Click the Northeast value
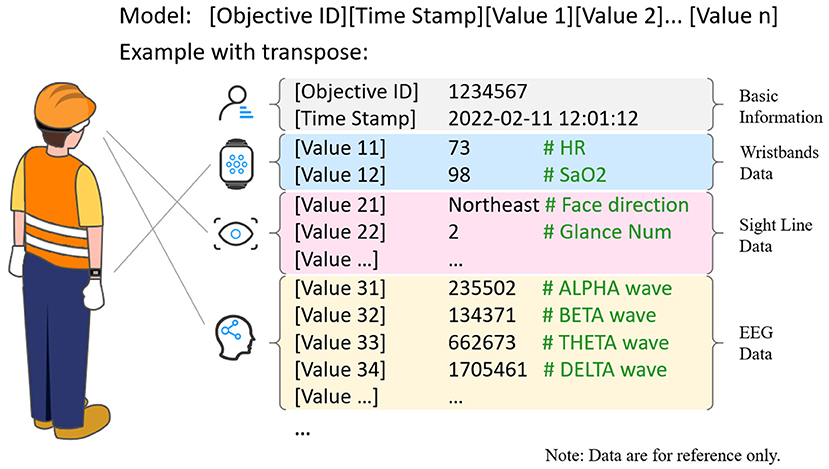This screenshot has height=469, width=829. coord(494,205)
